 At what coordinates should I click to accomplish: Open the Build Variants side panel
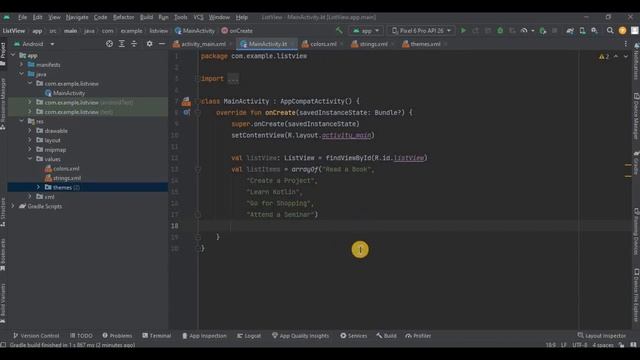tap(3, 304)
